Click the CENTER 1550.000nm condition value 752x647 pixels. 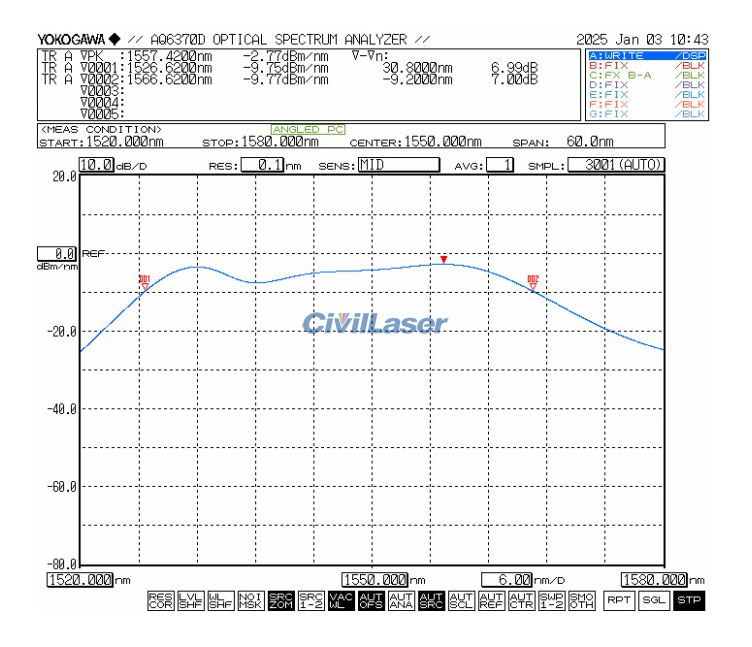[x=443, y=141]
